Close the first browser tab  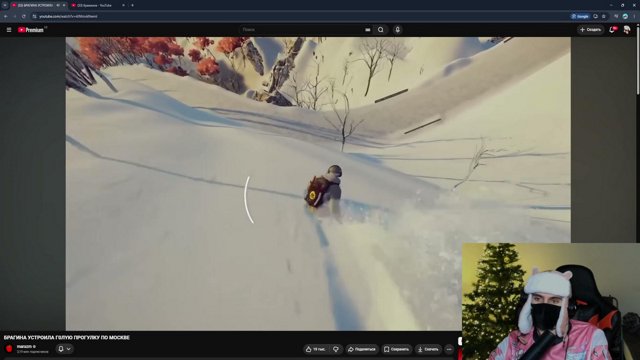click(x=64, y=5)
